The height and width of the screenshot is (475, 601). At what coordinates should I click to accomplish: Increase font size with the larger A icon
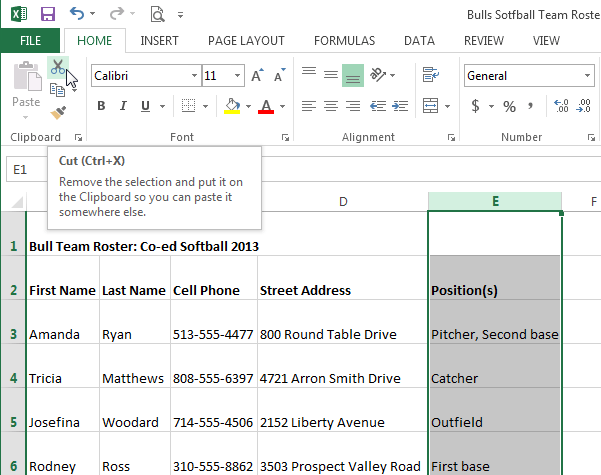(256, 76)
